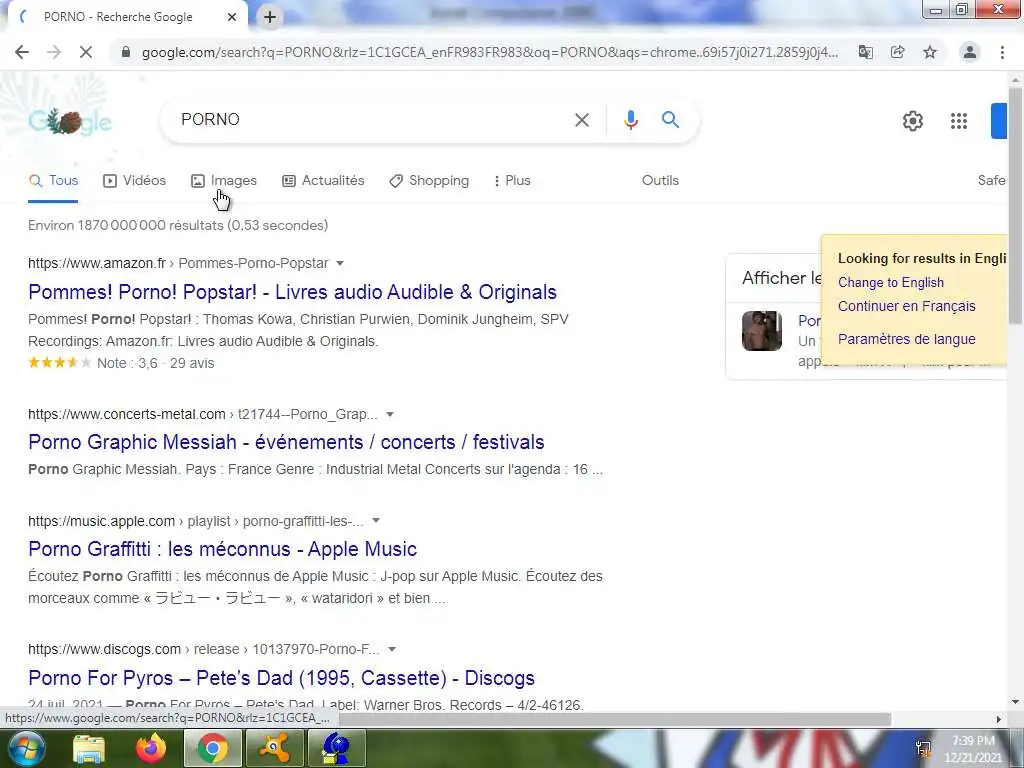Switch to the Shopping tab
1024x768 pixels.
tap(429, 181)
